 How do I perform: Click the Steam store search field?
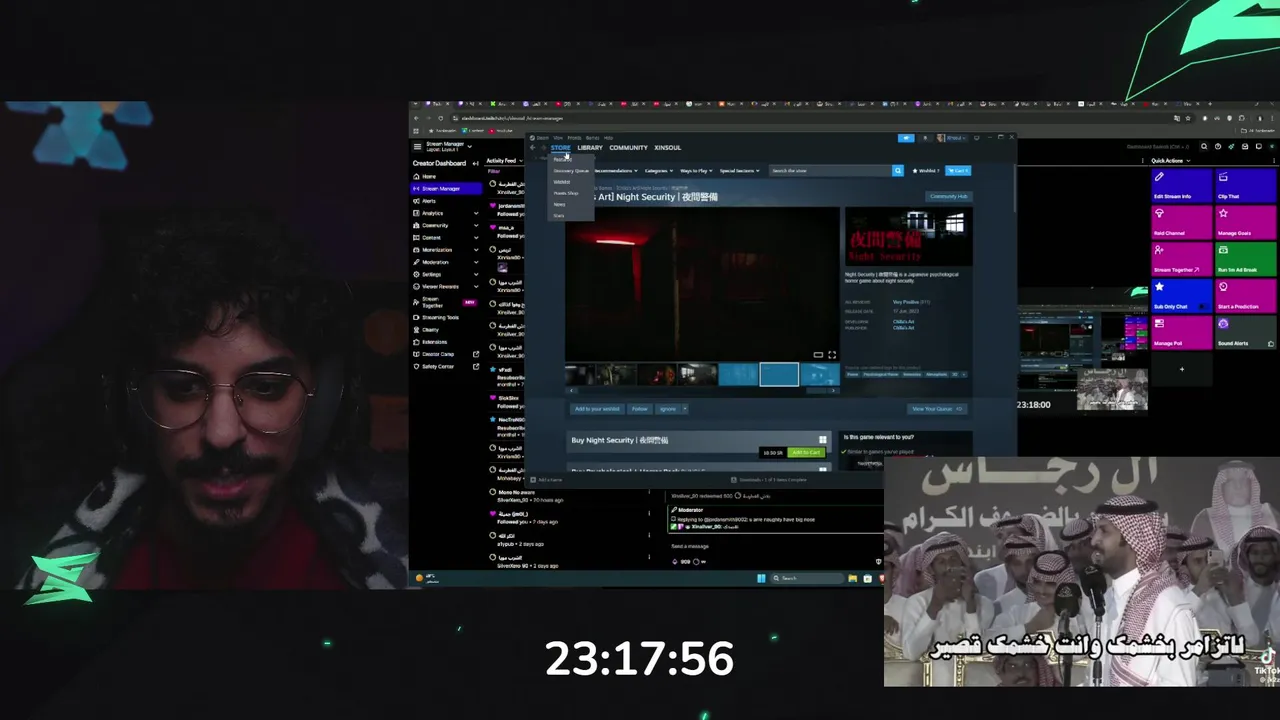click(830, 171)
